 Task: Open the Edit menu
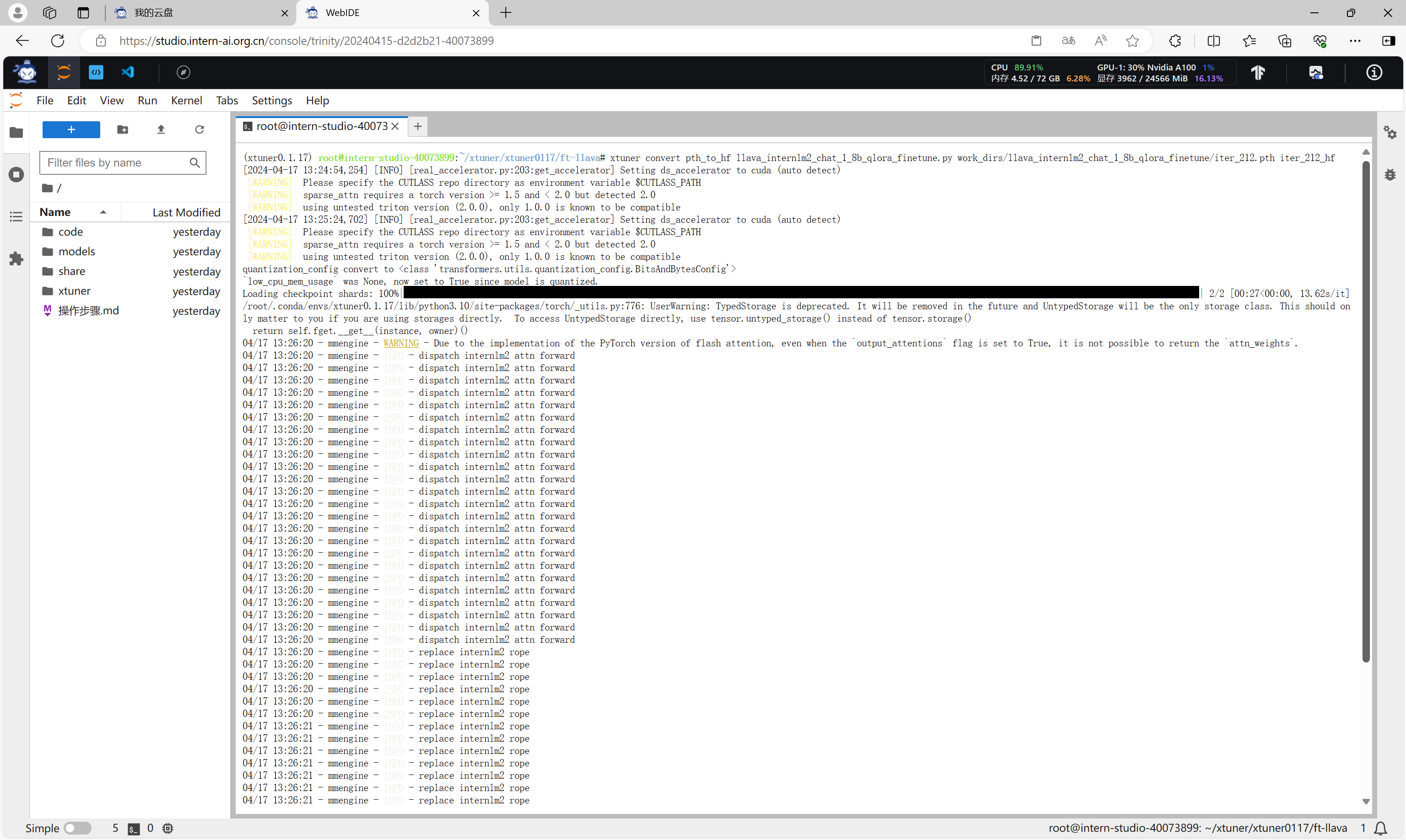pos(76,100)
